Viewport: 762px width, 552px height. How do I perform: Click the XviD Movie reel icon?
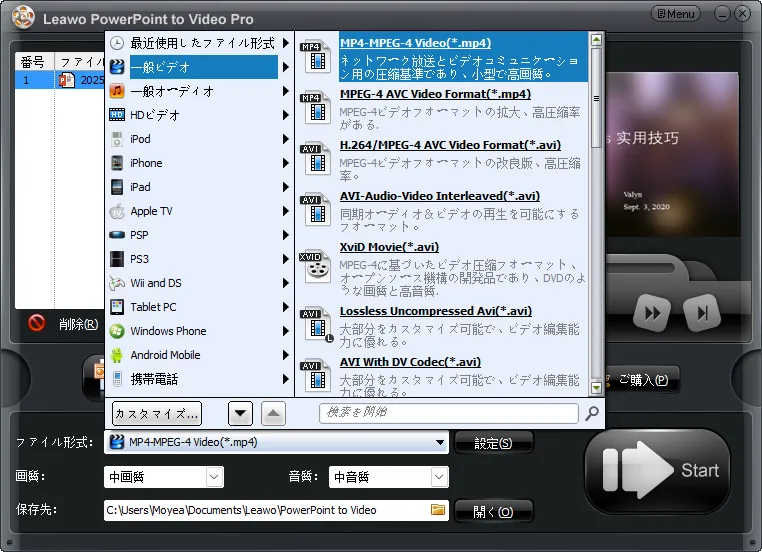pyautogui.click(x=315, y=266)
